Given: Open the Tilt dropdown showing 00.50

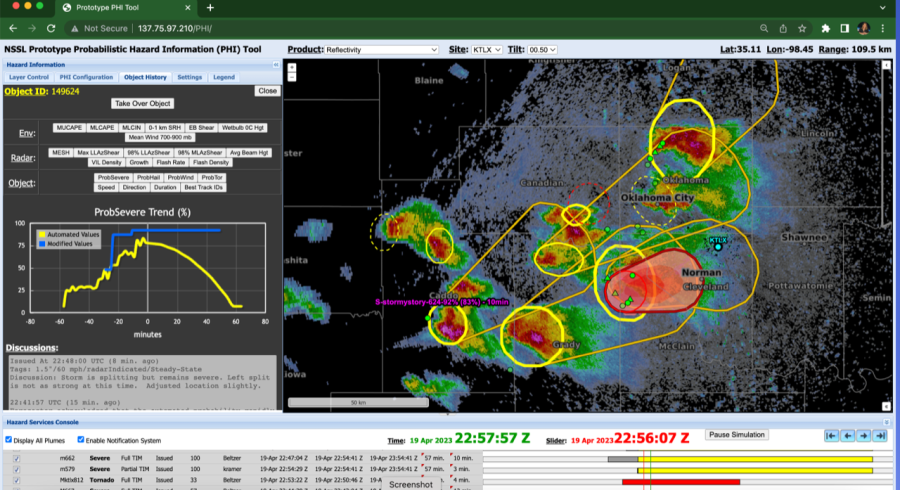Looking at the screenshot, I should point(541,49).
